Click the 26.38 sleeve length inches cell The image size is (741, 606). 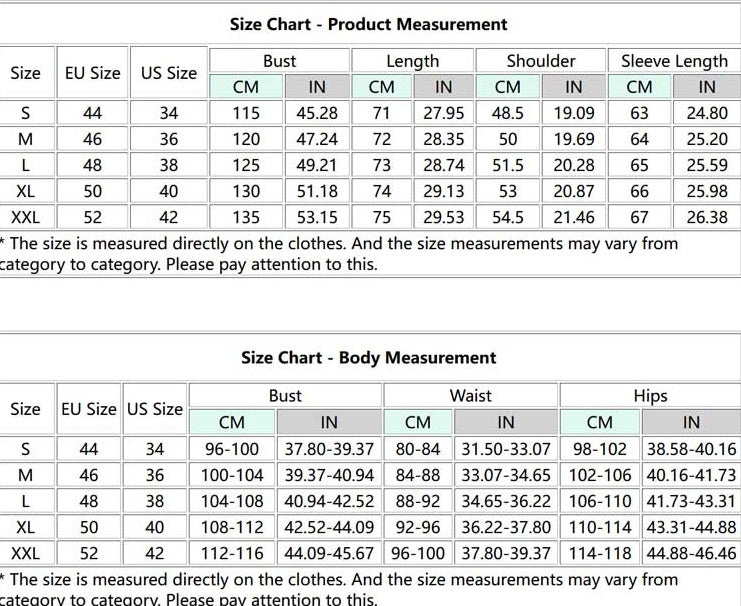pyautogui.click(x=707, y=217)
